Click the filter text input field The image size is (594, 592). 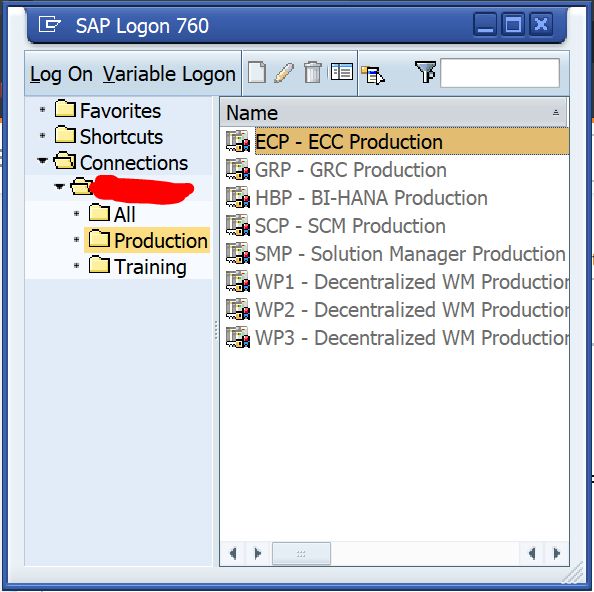[x=500, y=73]
